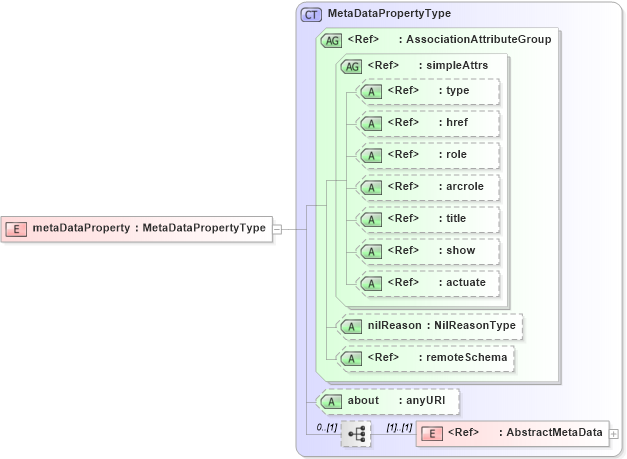The image size is (627, 459).
Task: Select nilReason : NilReasonType label
Action: (442, 325)
